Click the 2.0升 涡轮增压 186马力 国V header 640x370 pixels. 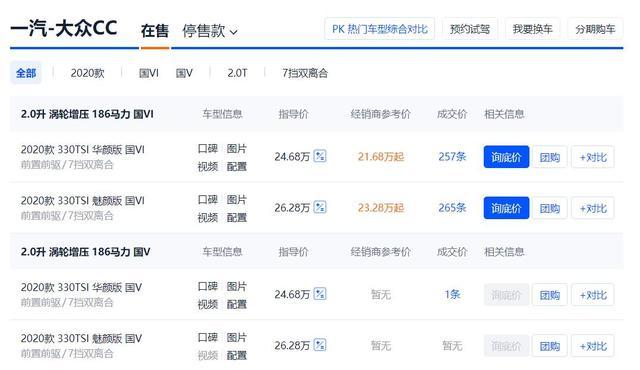[x=86, y=252]
